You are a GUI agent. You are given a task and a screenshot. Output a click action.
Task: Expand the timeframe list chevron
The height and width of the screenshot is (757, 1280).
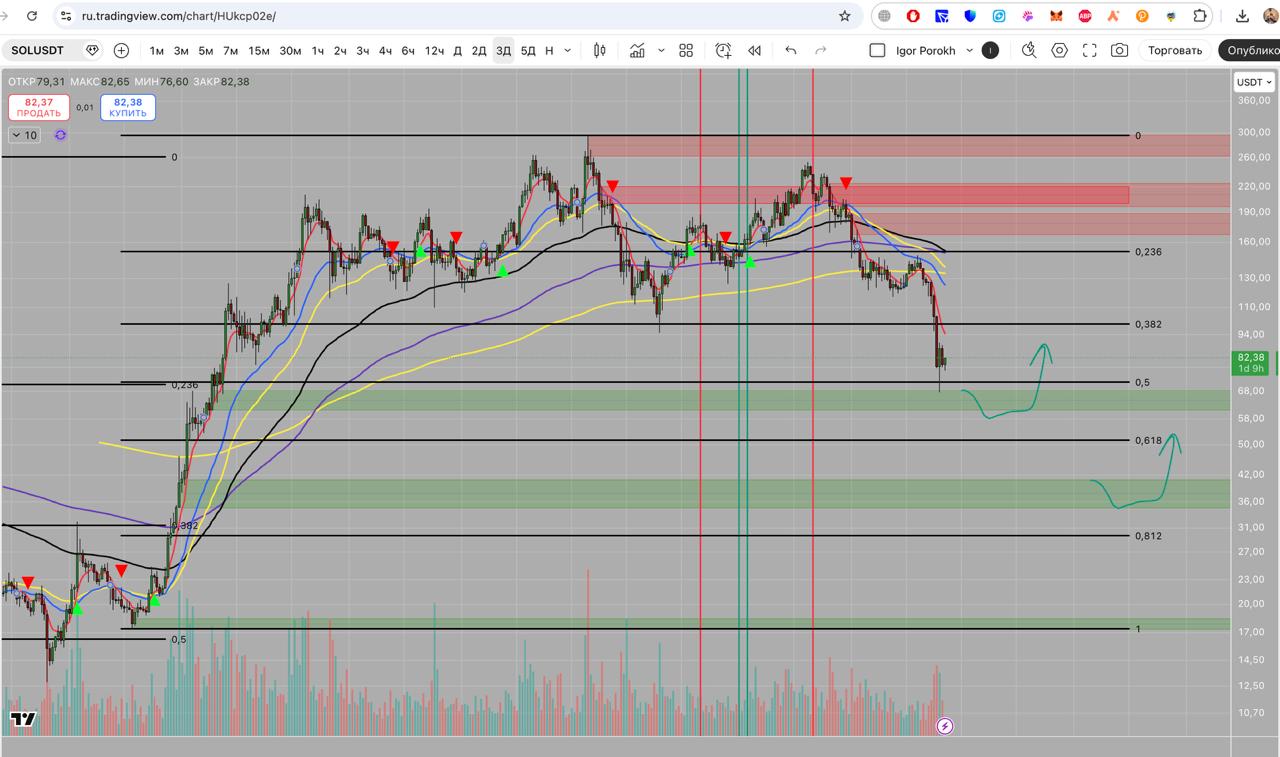[x=568, y=50]
